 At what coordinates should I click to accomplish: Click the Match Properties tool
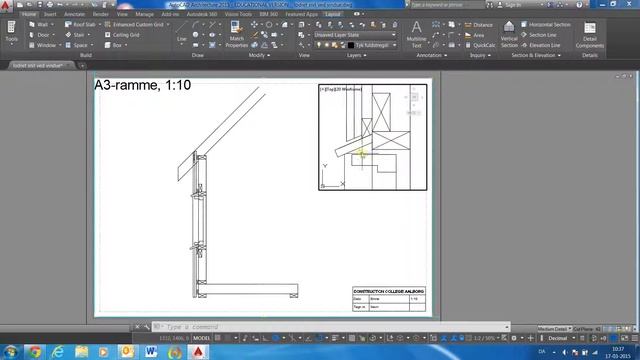[x=236, y=34]
